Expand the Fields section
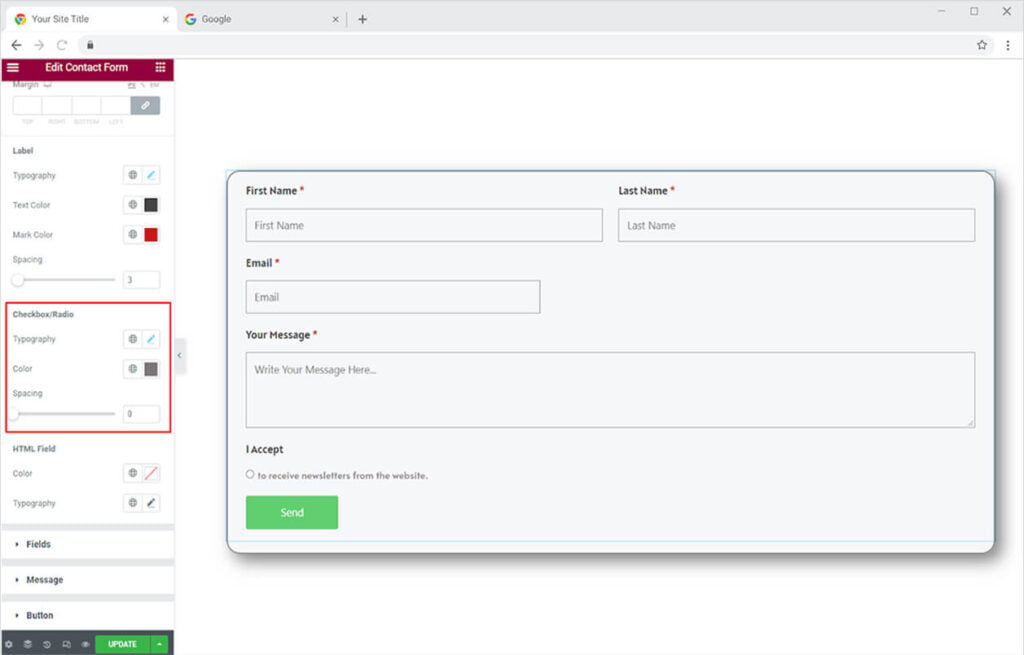The width and height of the screenshot is (1024, 655). point(38,544)
